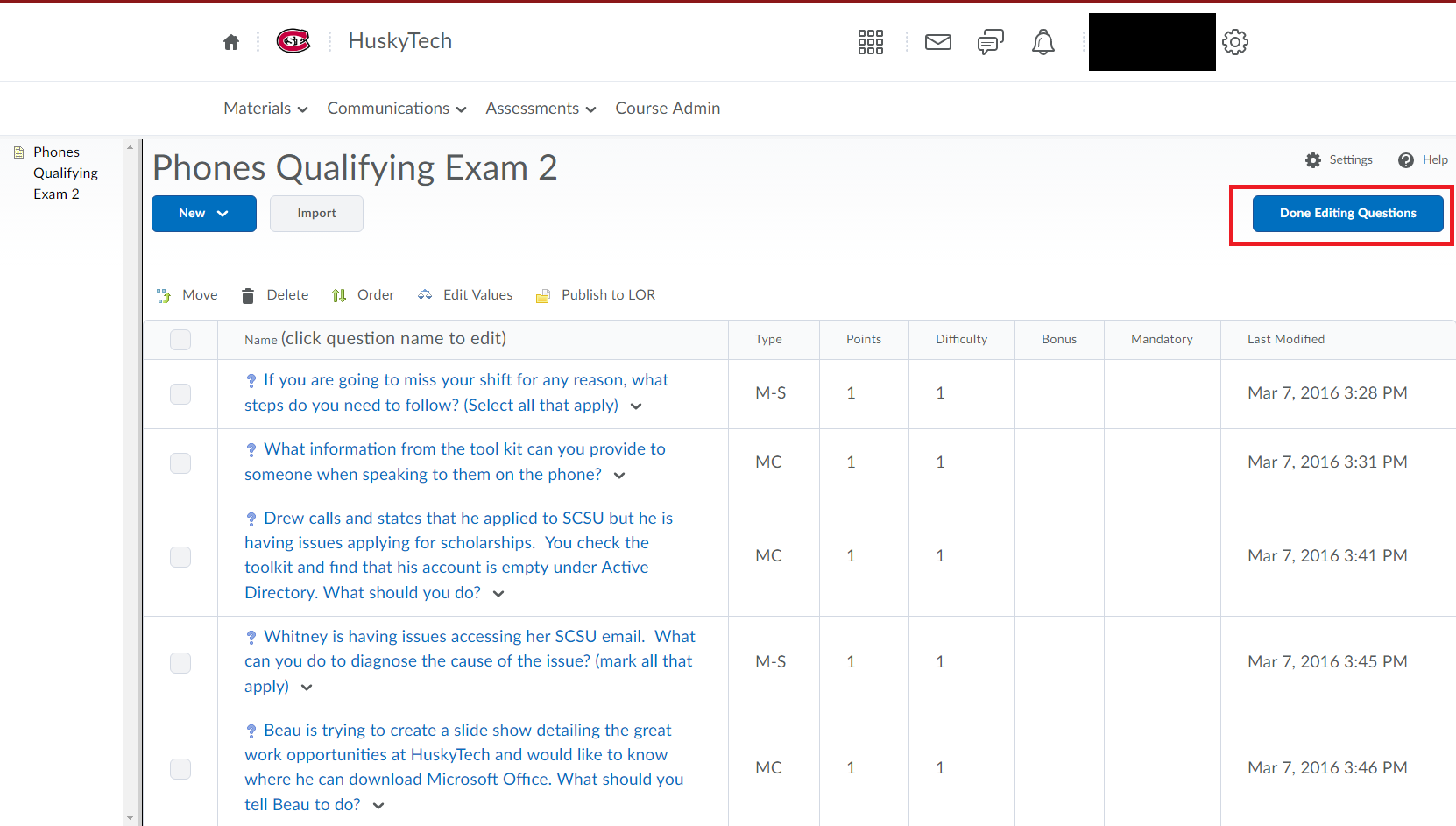Click the home icon in the navbar
Image resolution: width=1456 pixels, height=826 pixels.
pyautogui.click(x=231, y=41)
